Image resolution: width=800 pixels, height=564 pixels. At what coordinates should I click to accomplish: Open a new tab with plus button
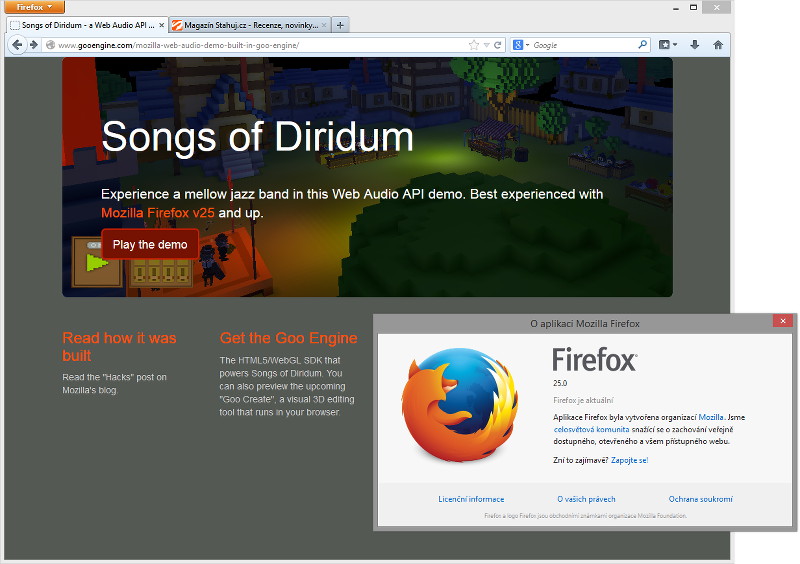[341, 25]
